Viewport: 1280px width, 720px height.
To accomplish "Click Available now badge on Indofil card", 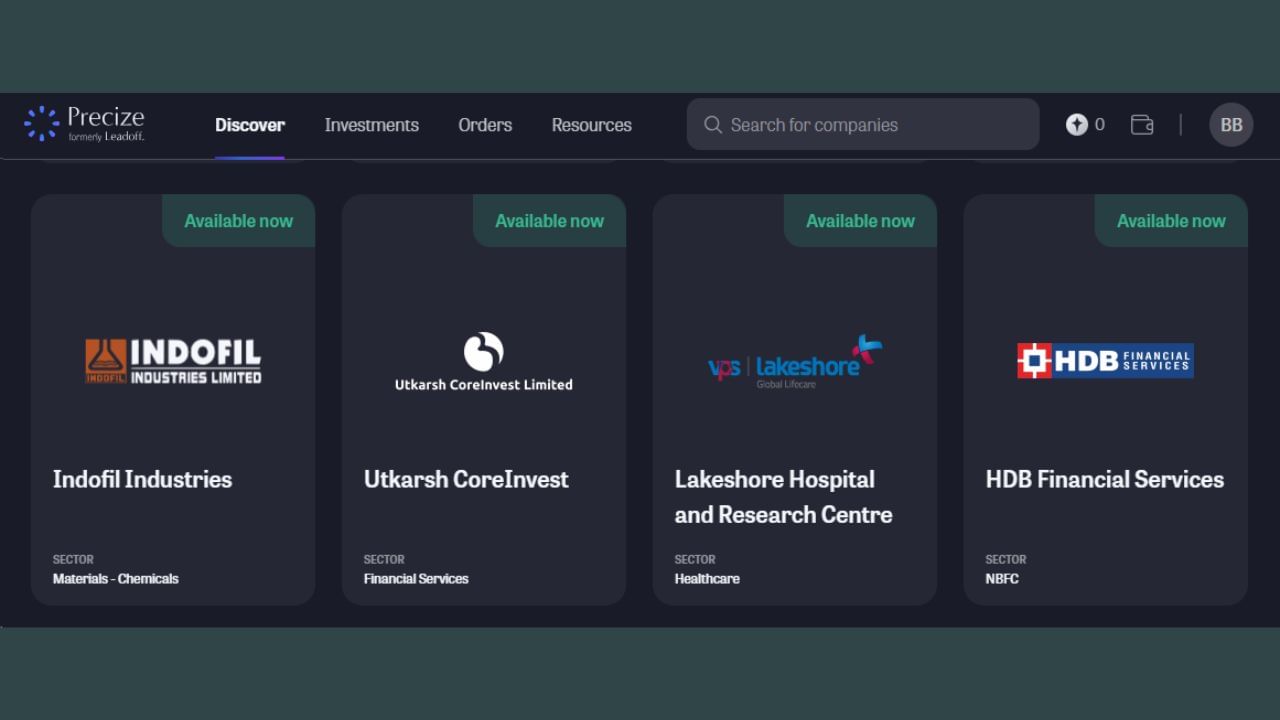I will point(238,221).
